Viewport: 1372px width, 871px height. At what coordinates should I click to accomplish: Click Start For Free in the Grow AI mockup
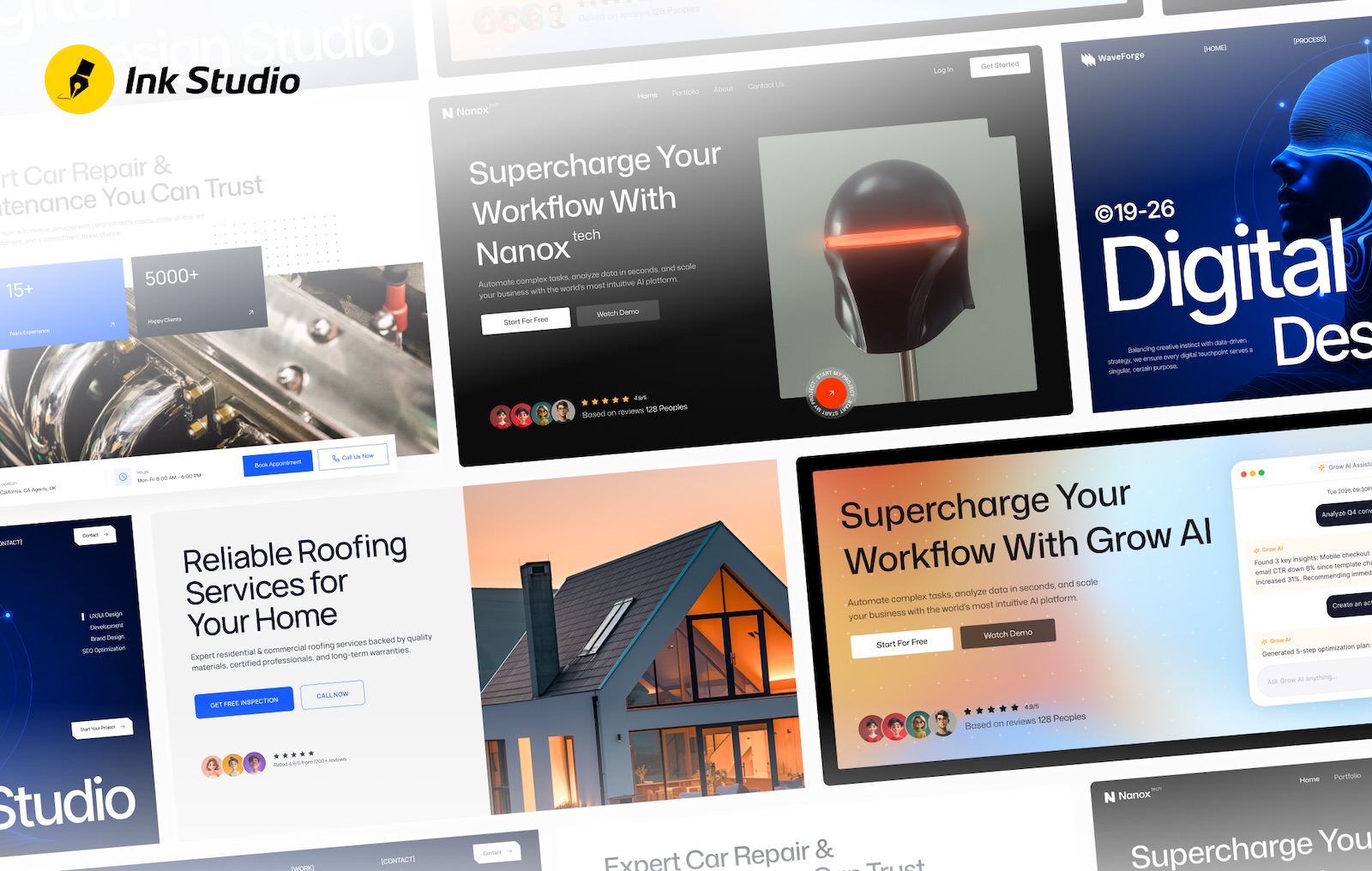coord(902,643)
